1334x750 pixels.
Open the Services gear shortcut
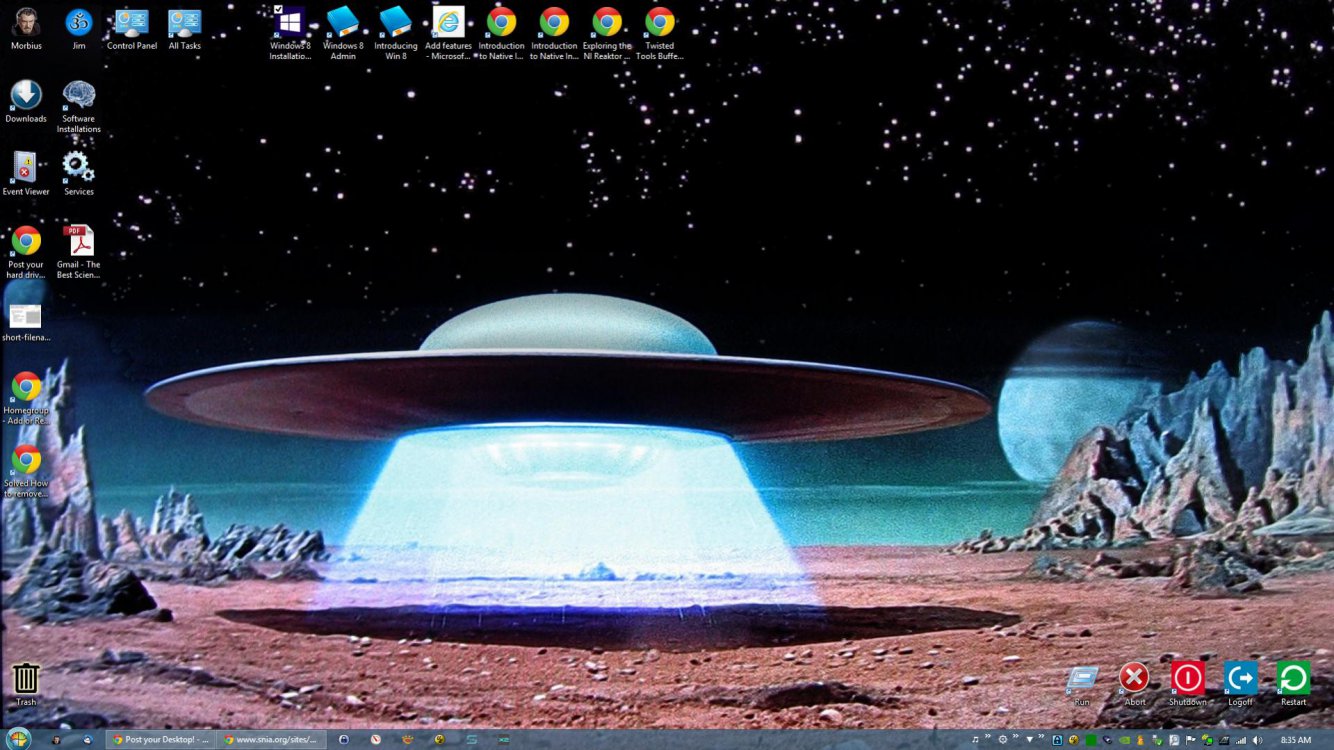point(78,167)
